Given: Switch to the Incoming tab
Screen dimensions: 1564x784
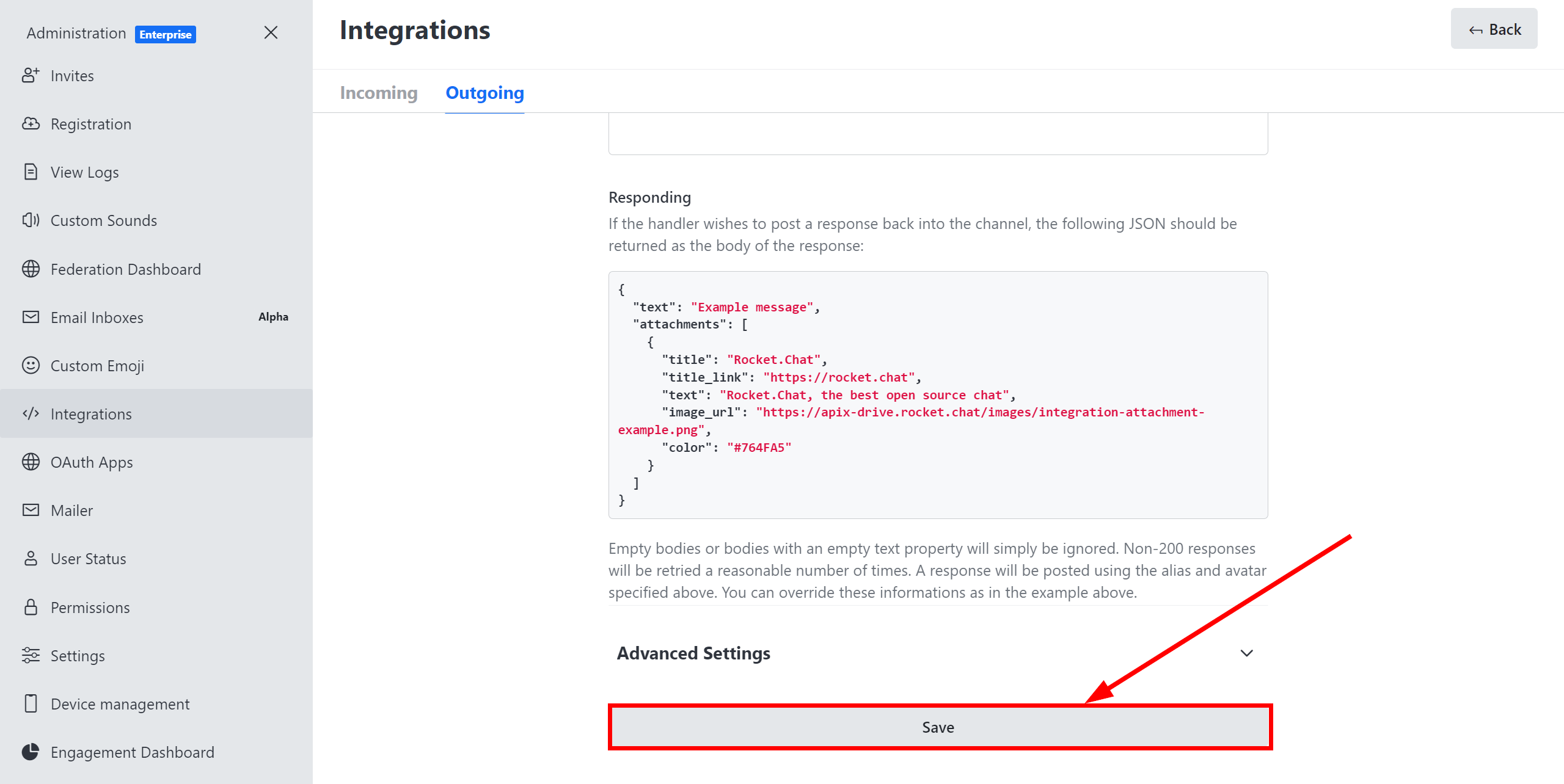Looking at the screenshot, I should point(378,92).
